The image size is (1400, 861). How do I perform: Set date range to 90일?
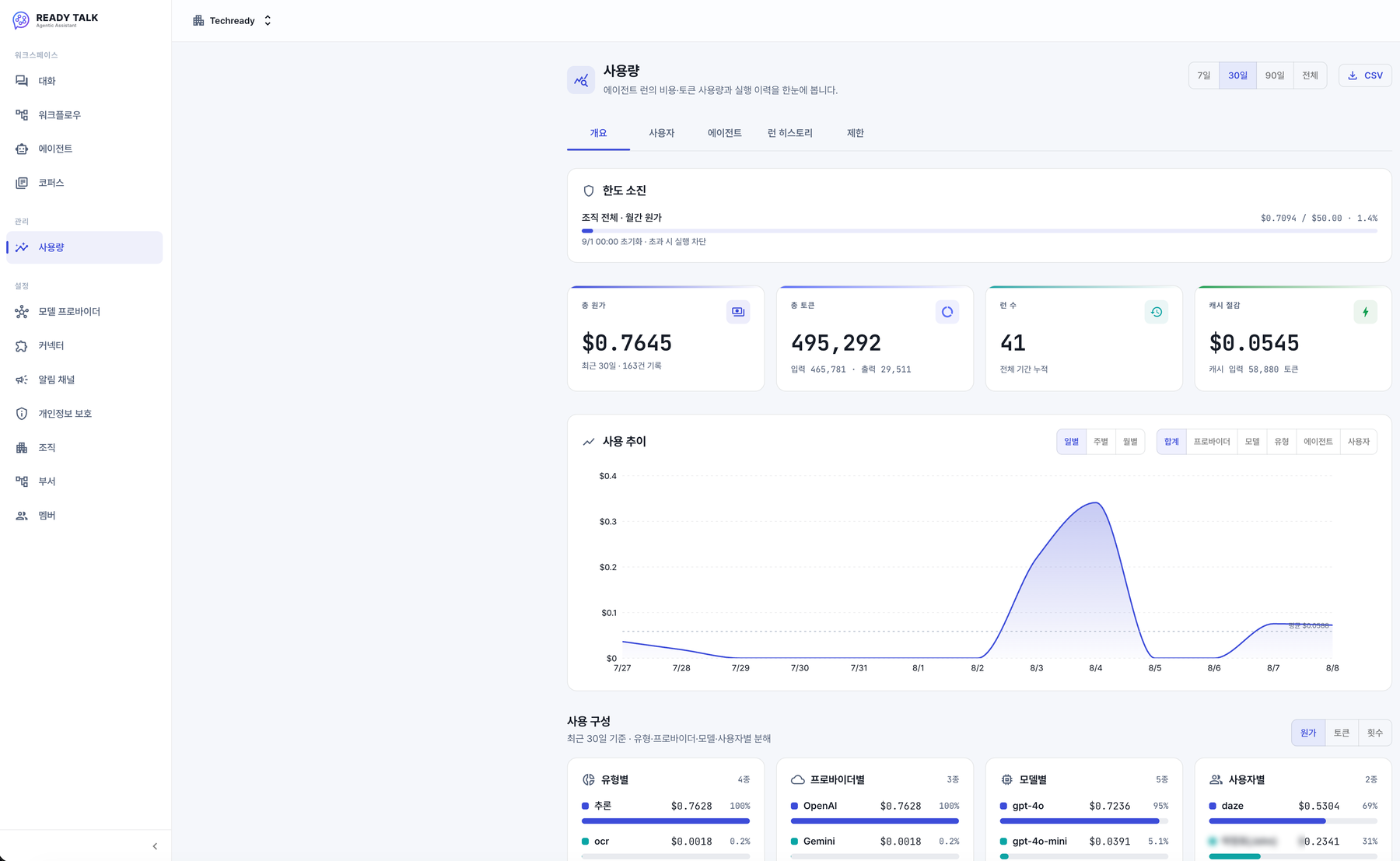[x=1275, y=75]
